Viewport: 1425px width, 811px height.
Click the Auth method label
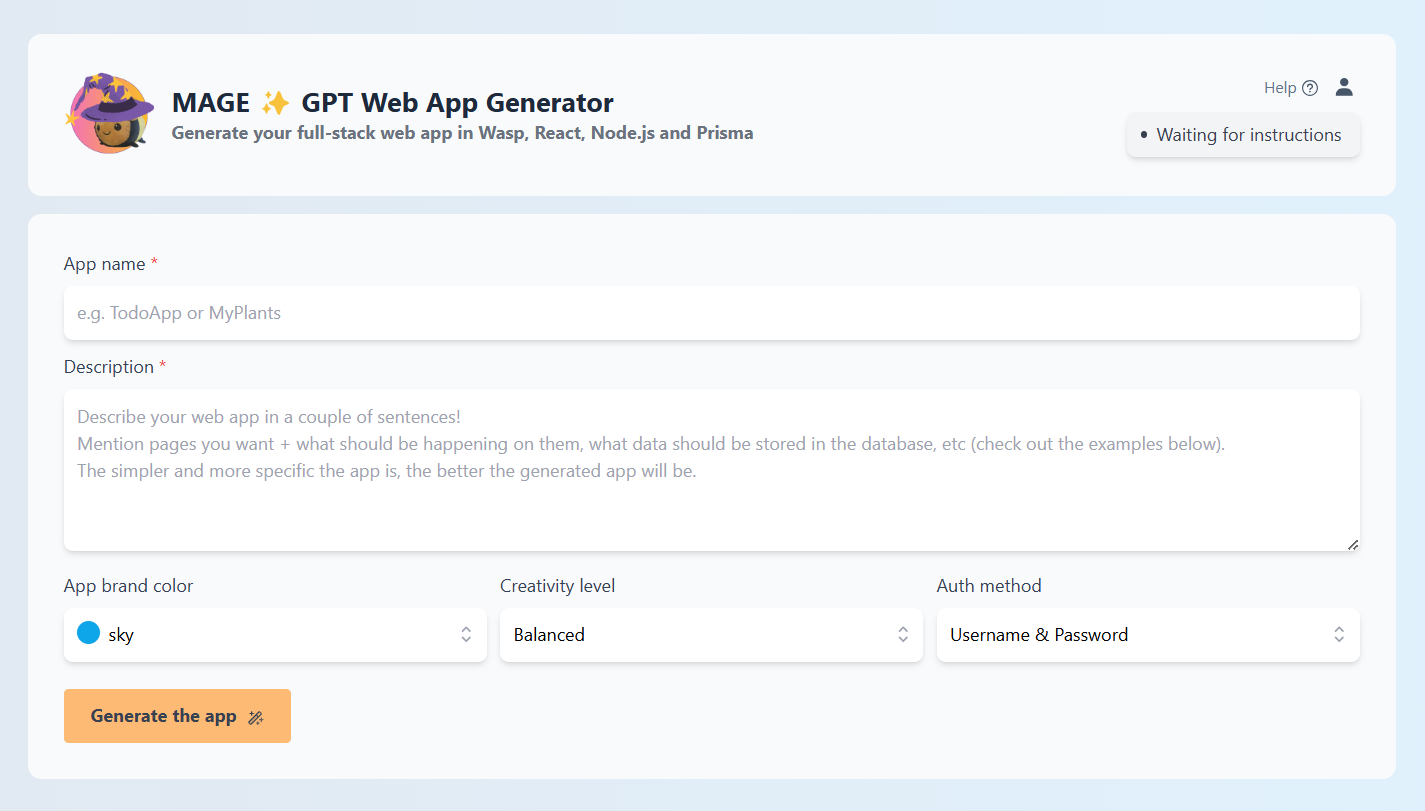pos(989,586)
